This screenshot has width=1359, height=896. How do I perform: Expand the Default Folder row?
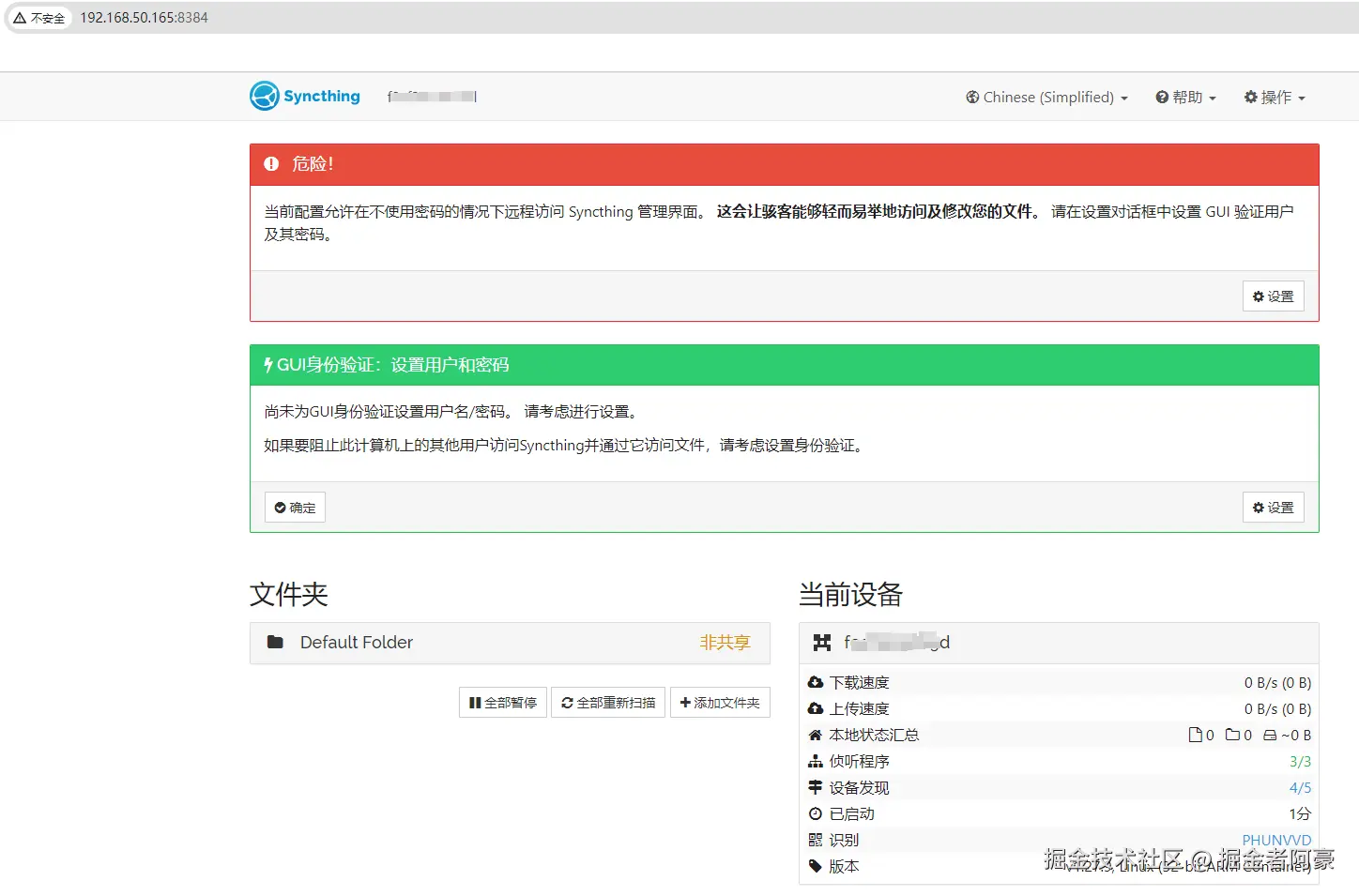510,643
